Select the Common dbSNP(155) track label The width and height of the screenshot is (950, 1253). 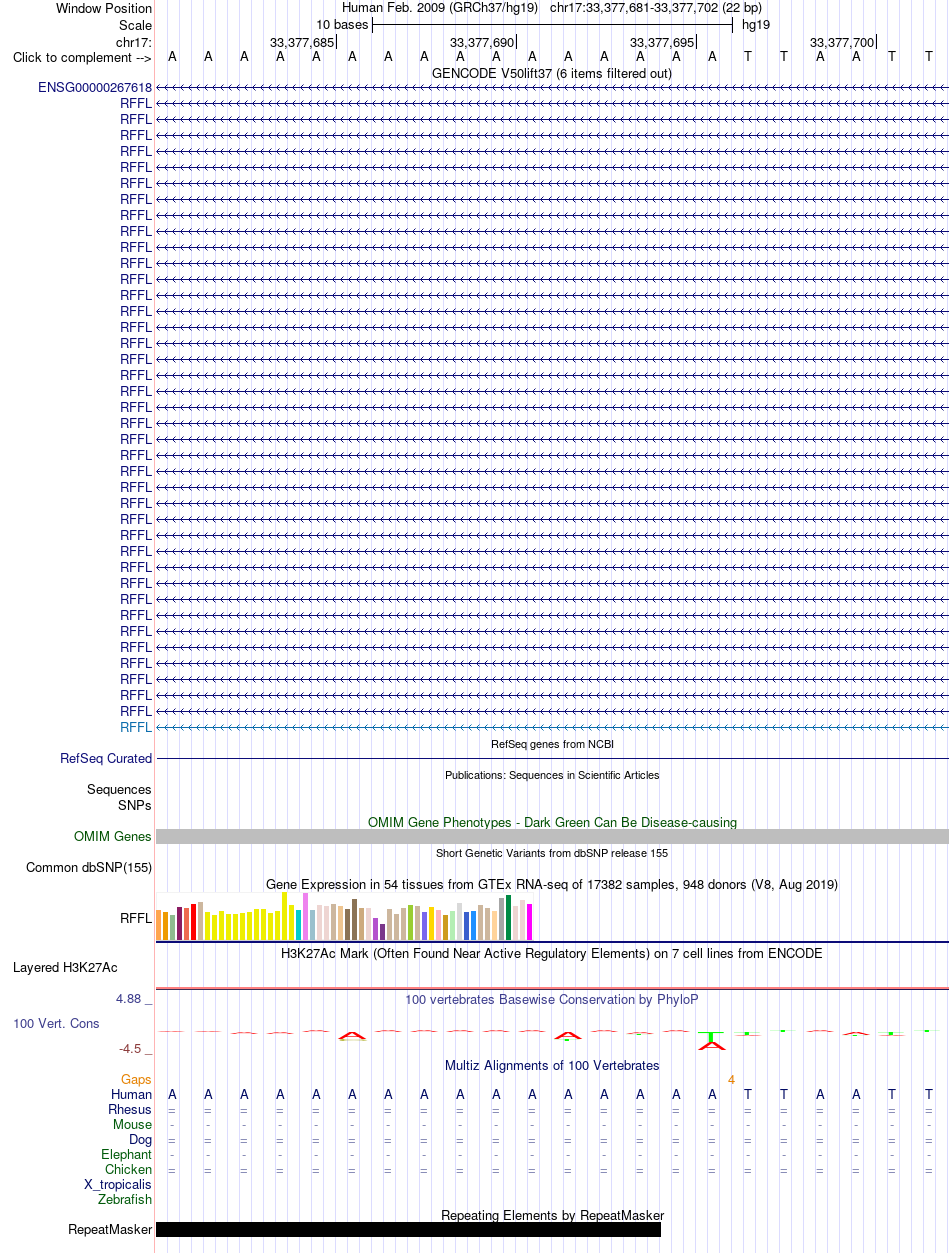coord(89,868)
